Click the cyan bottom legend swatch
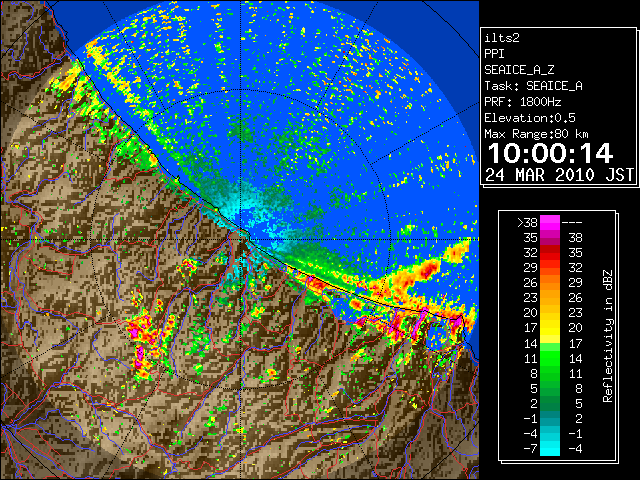The image size is (640, 480). (550, 448)
